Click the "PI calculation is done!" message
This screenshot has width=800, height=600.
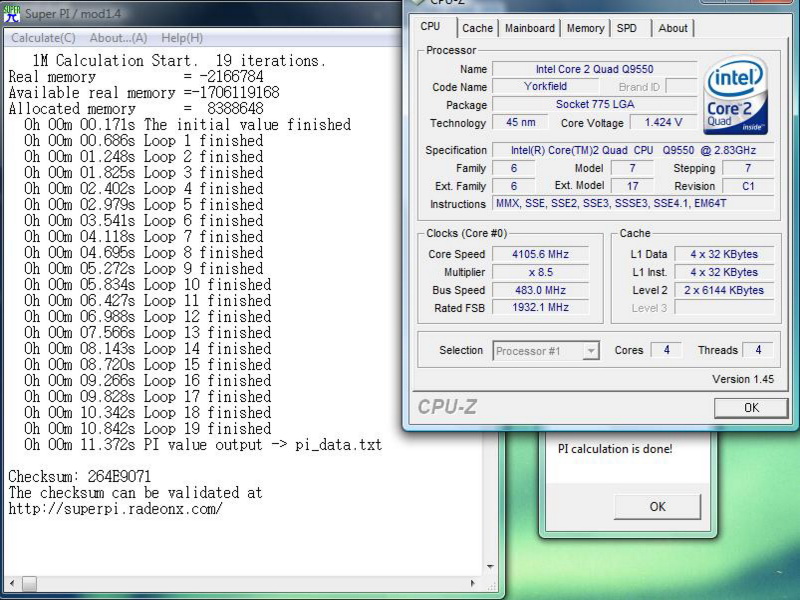(615, 449)
